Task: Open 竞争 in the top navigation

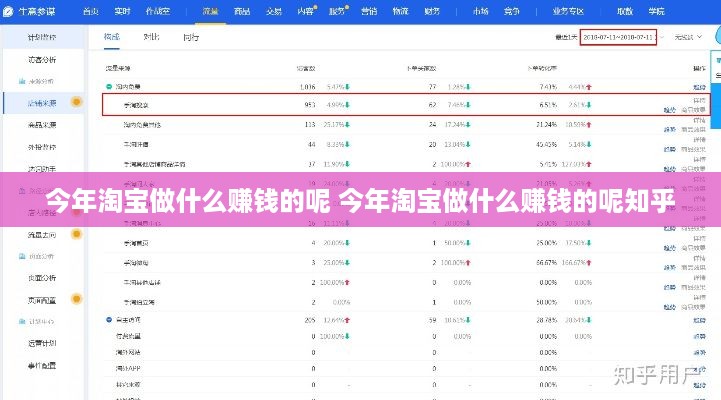Action: click(512, 11)
